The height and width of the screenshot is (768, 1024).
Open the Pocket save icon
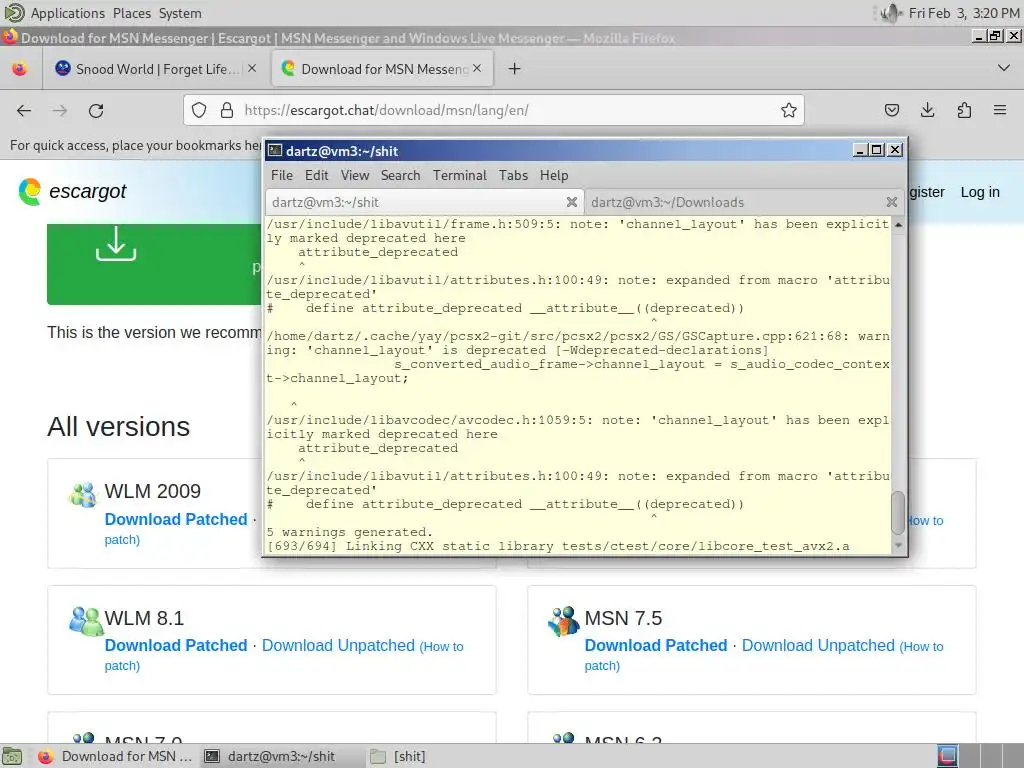click(892, 110)
